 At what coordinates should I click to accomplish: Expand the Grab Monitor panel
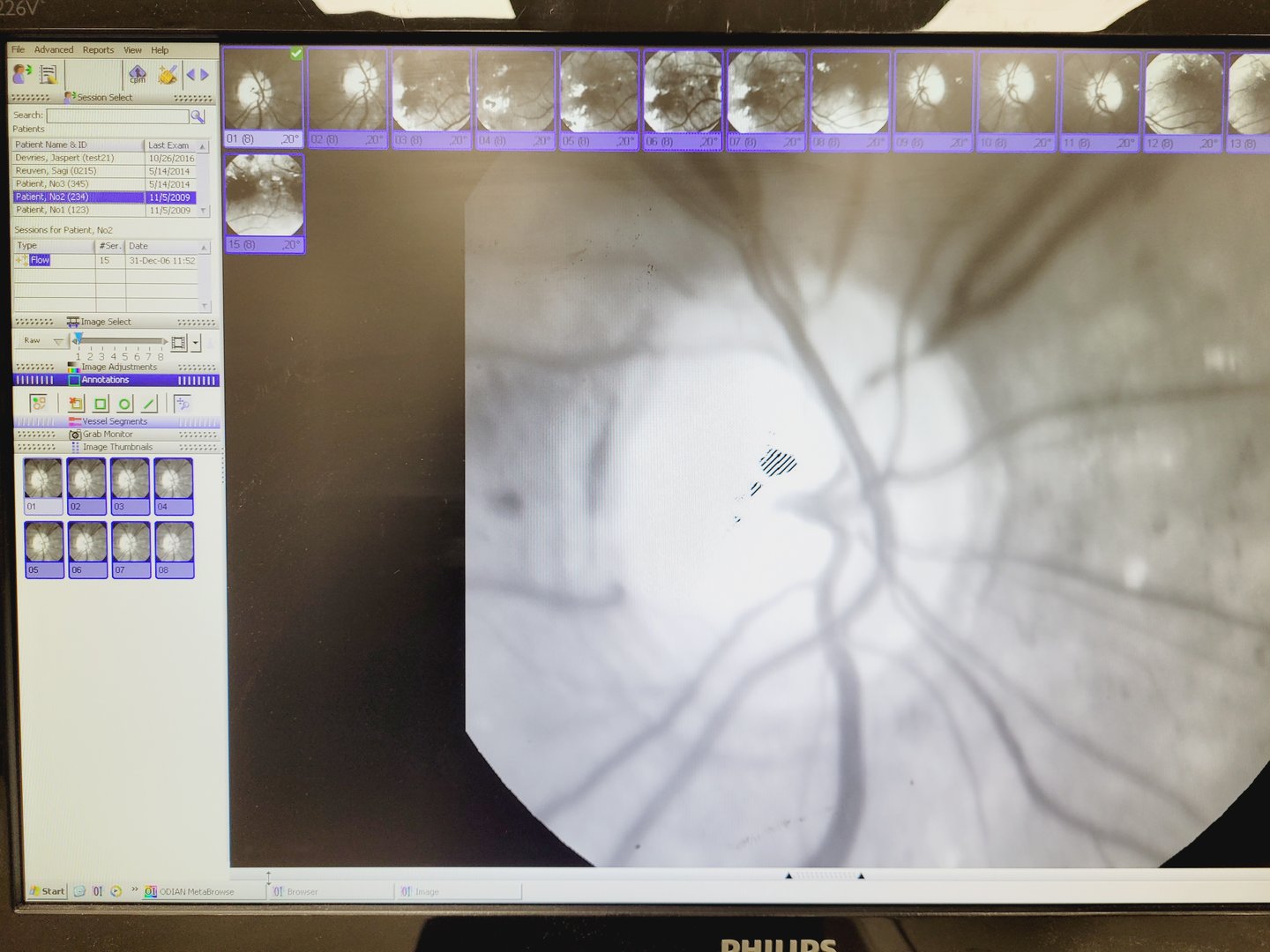[x=116, y=434]
